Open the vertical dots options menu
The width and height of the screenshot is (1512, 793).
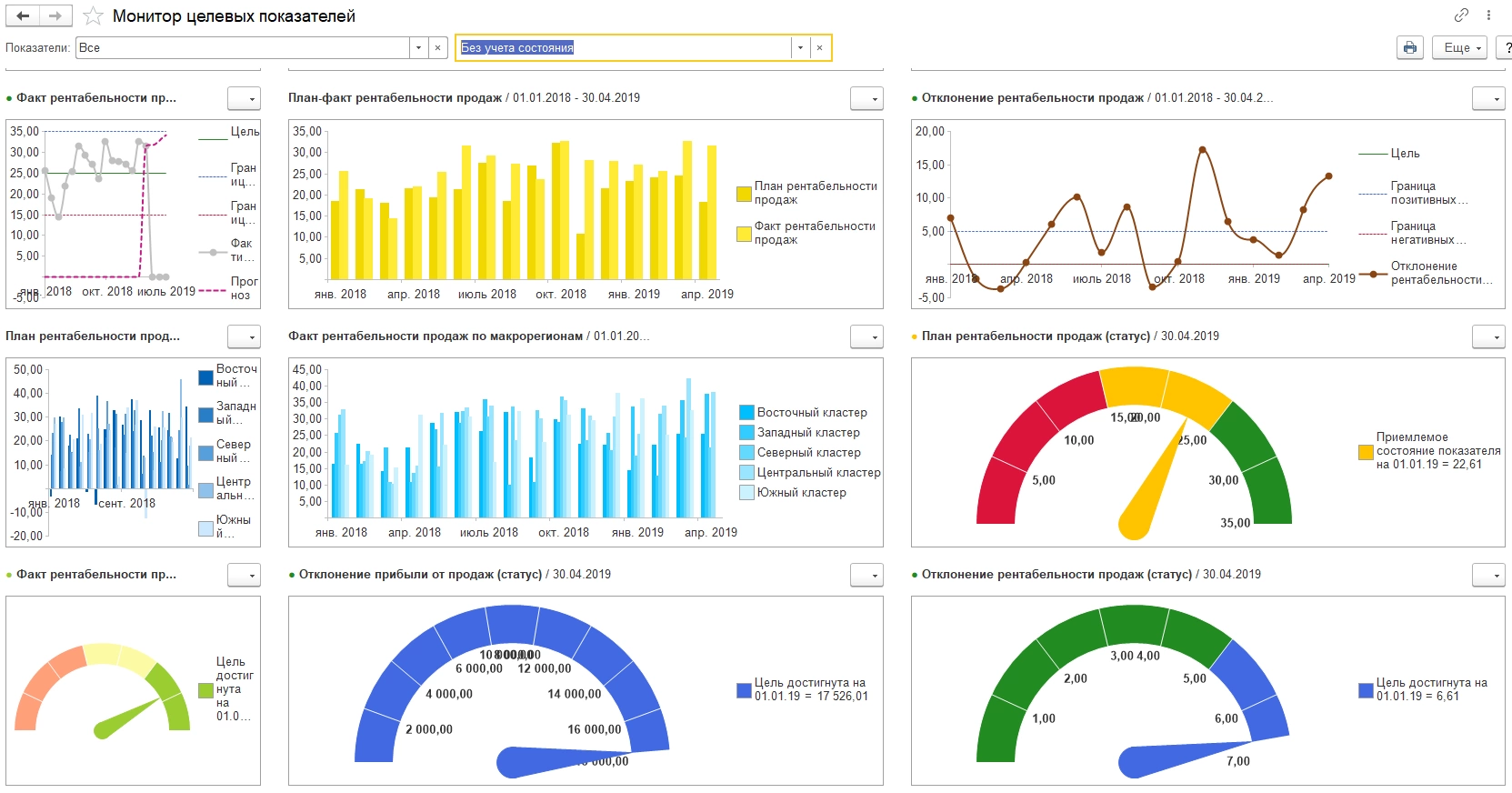(x=1488, y=15)
